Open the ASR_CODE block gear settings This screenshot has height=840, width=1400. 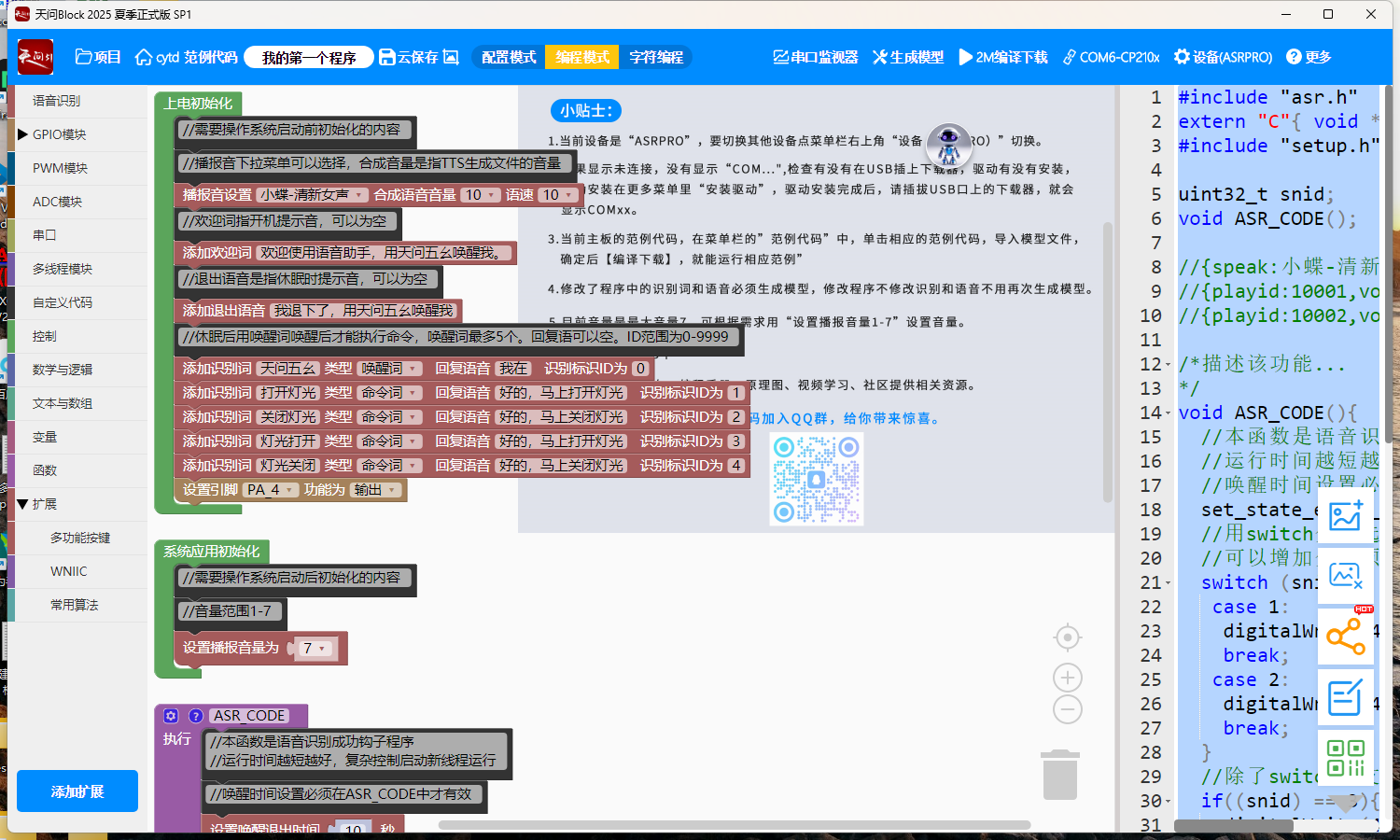tap(171, 716)
